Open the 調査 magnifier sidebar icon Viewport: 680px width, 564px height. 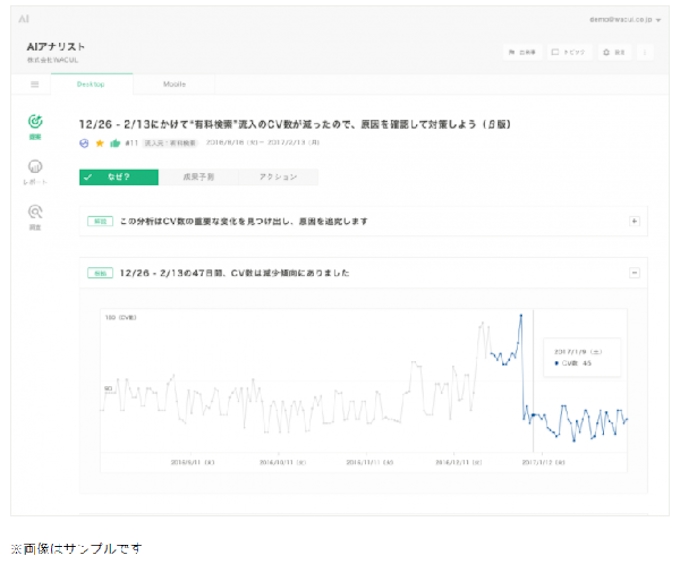coord(35,212)
